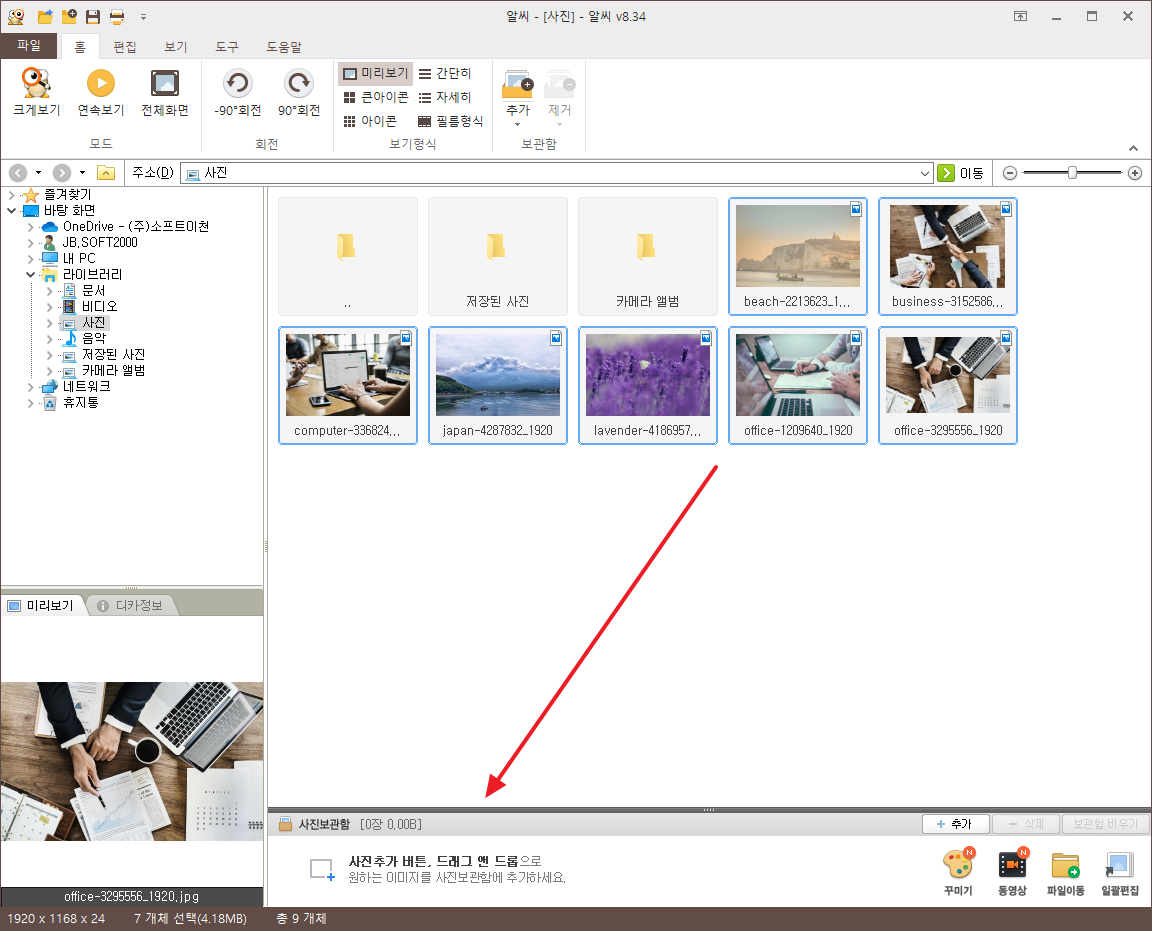Go forward with the right arrow navigation button
Screen dimensions: 1152x931
(x=62, y=173)
